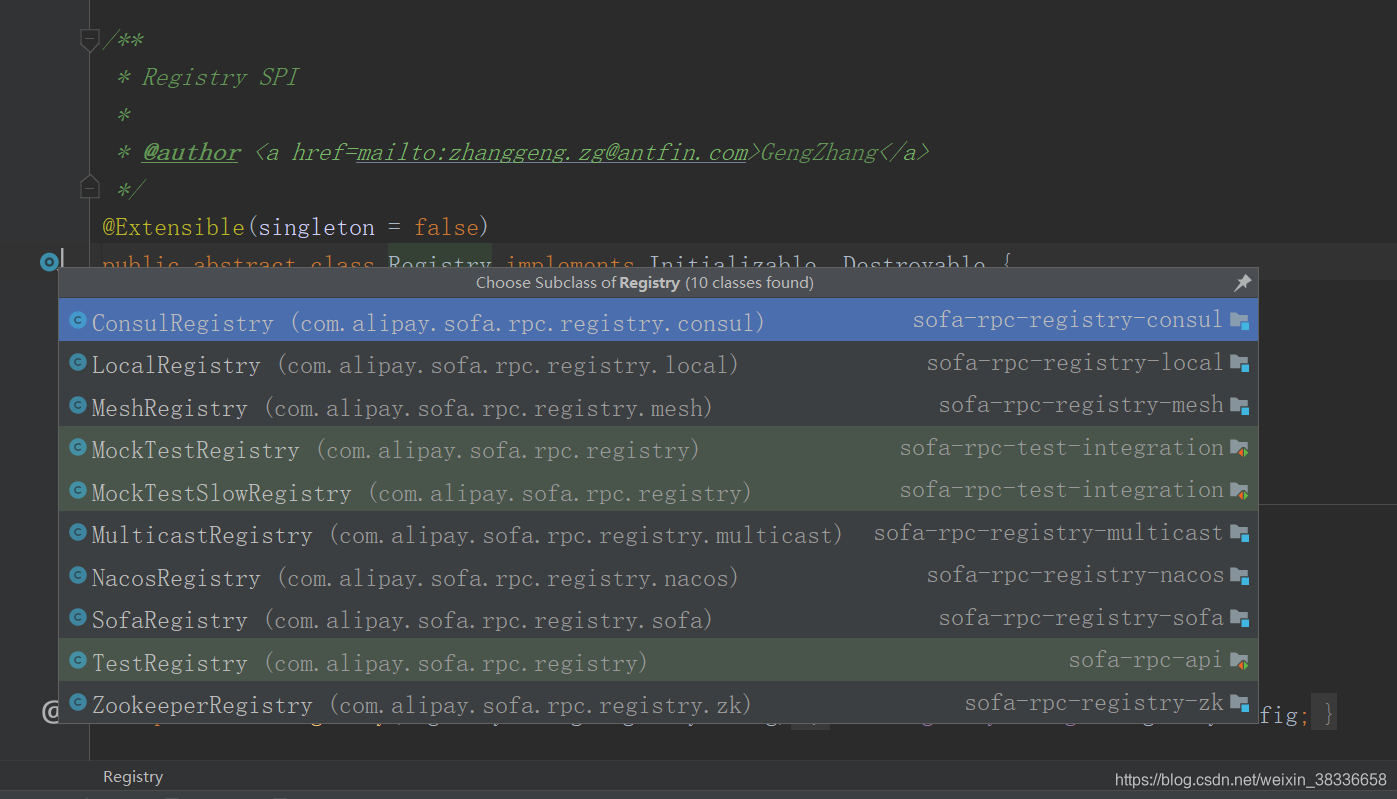The width and height of the screenshot is (1397, 799).
Task: Click the fold marker at the Javadoc end
Action: click(89, 187)
